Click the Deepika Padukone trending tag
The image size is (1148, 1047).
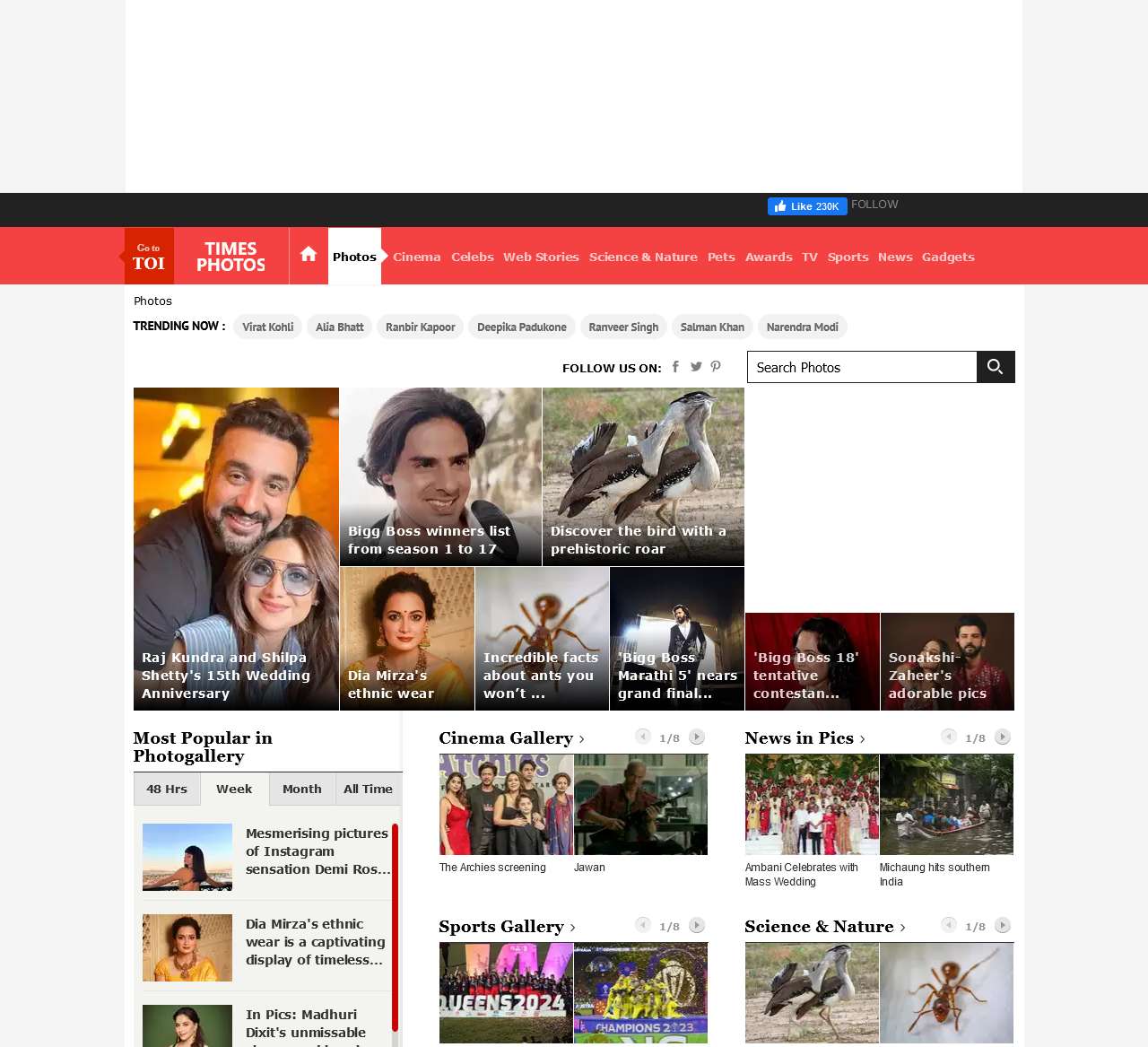[522, 327]
